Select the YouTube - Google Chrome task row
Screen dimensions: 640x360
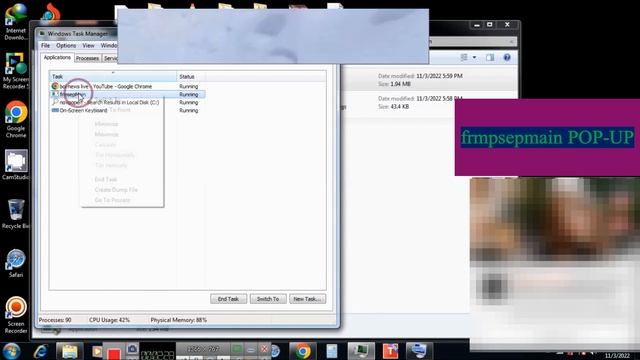(127, 87)
